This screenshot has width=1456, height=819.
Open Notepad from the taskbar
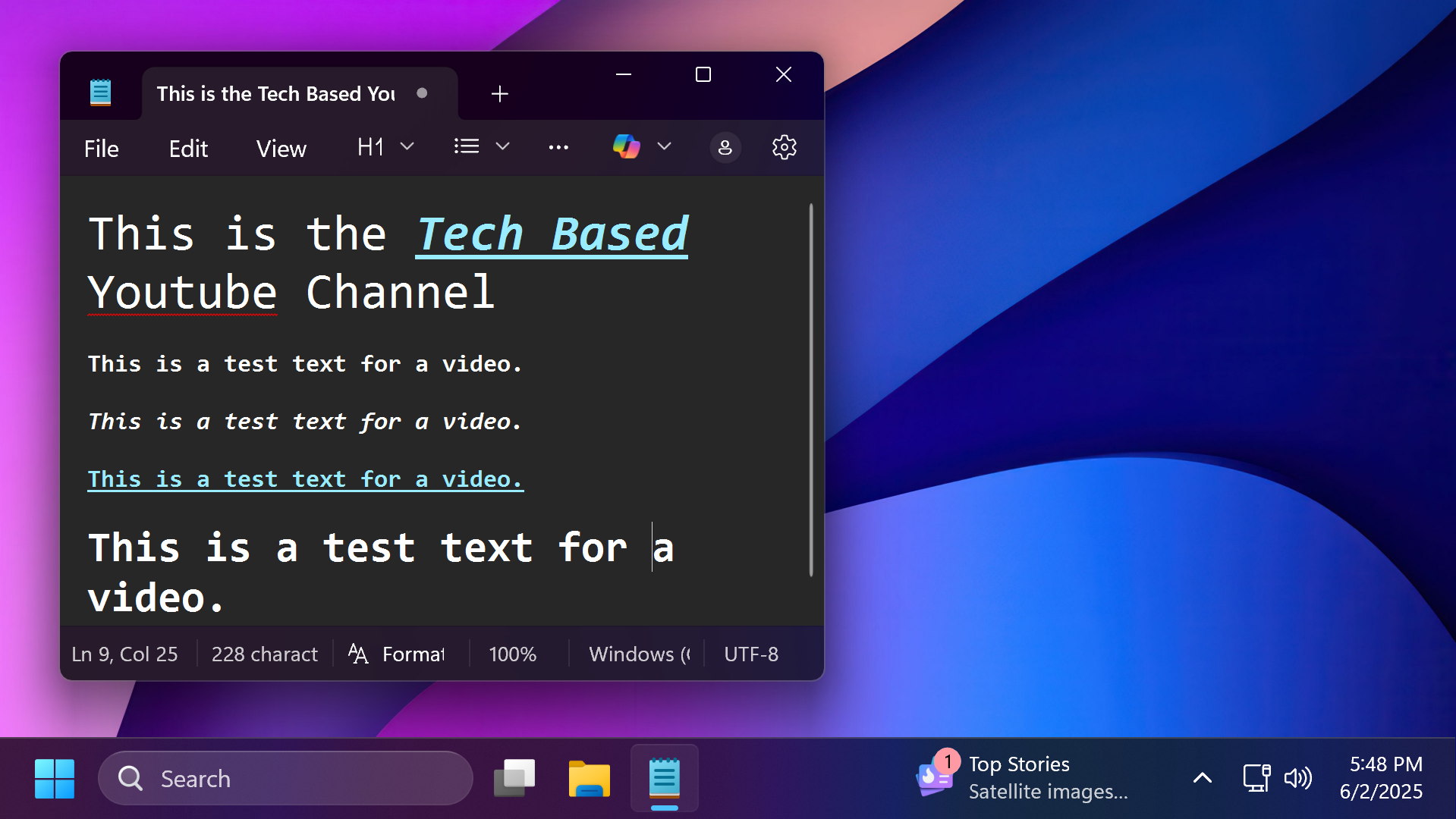[x=664, y=778]
